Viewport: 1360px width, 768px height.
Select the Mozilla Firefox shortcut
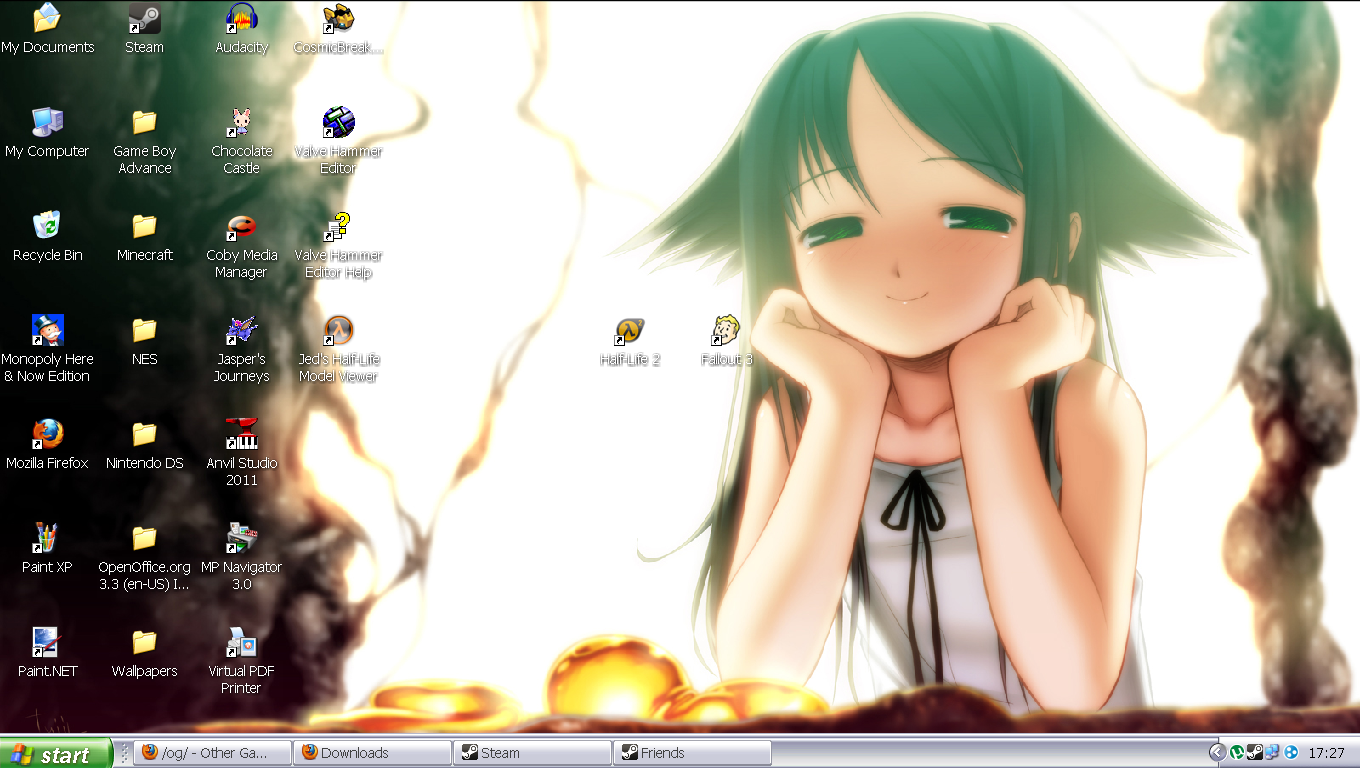click(x=47, y=445)
